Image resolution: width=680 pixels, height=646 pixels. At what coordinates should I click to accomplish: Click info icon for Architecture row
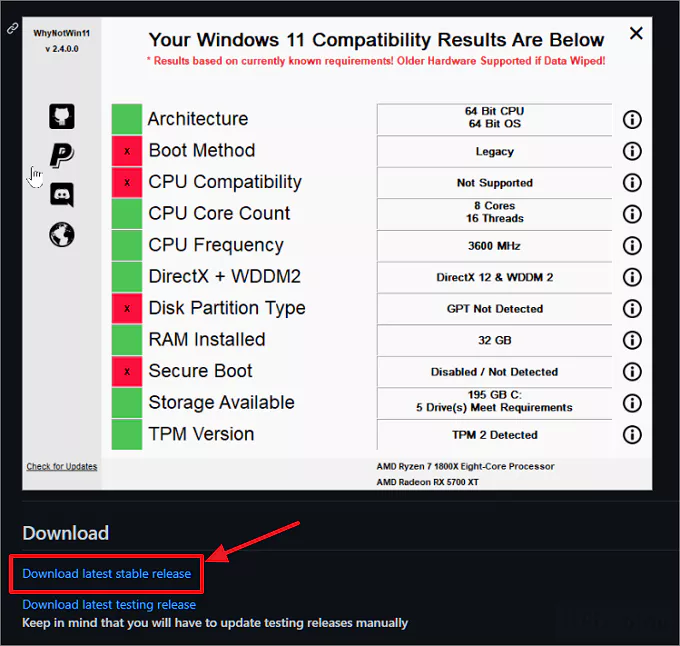tap(632, 119)
